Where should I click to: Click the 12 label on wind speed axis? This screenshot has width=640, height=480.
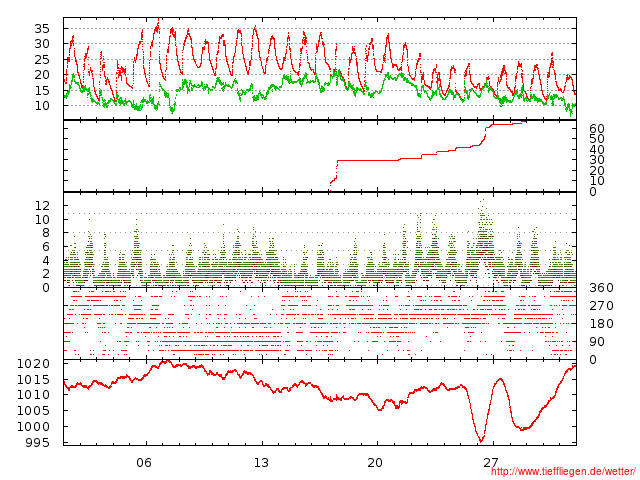click(42, 205)
